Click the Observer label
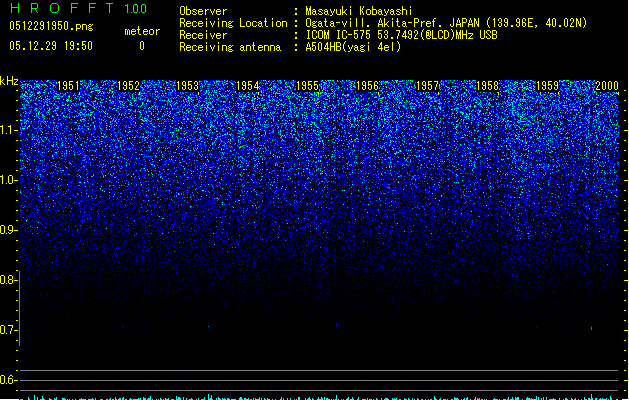The width and height of the screenshot is (629, 400). (x=203, y=11)
